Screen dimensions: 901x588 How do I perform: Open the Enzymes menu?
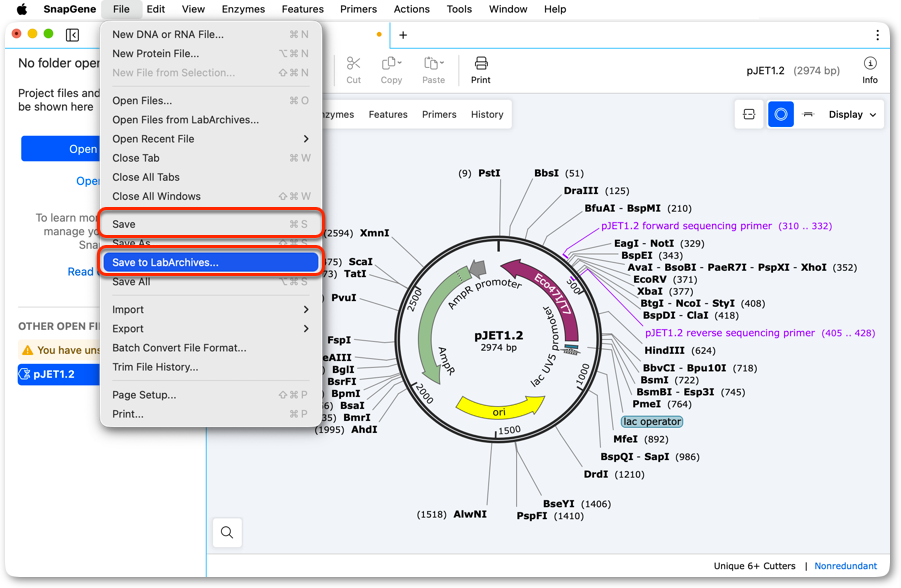(x=243, y=9)
